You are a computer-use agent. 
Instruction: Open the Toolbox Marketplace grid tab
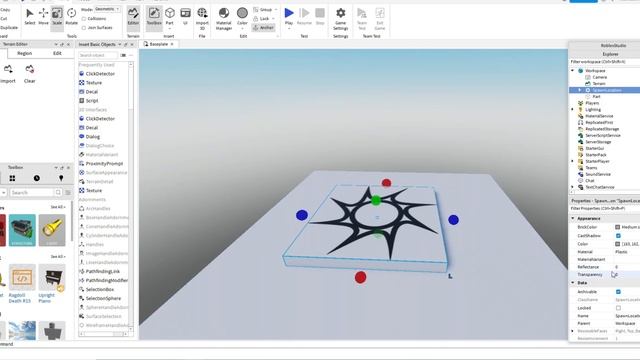[12, 178]
